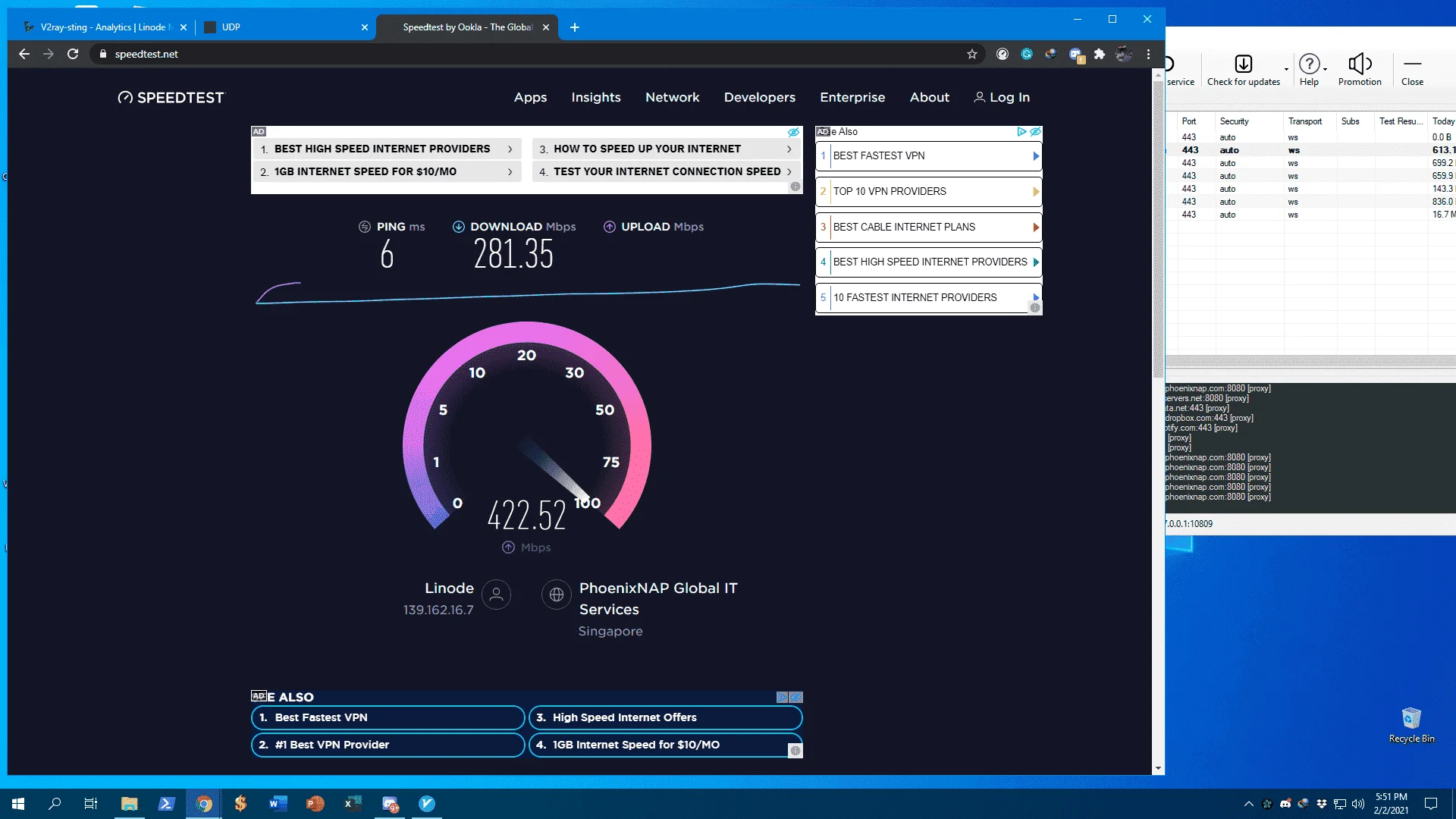Click High Speed Internet Offers bottom ad
The image size is (1456, 819).
point(665,718)
